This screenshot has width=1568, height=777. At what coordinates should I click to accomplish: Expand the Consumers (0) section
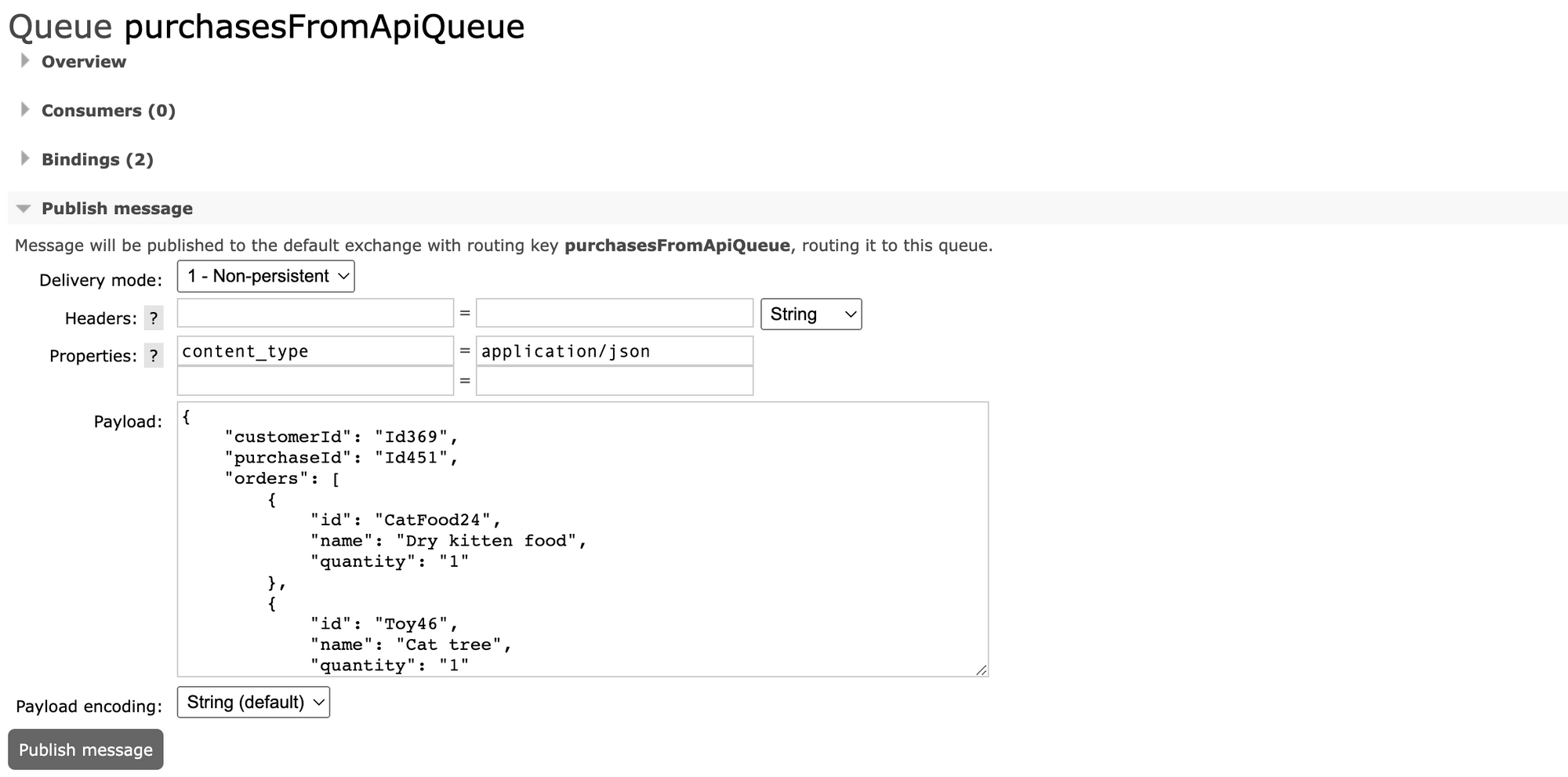(x=108, y=111)
